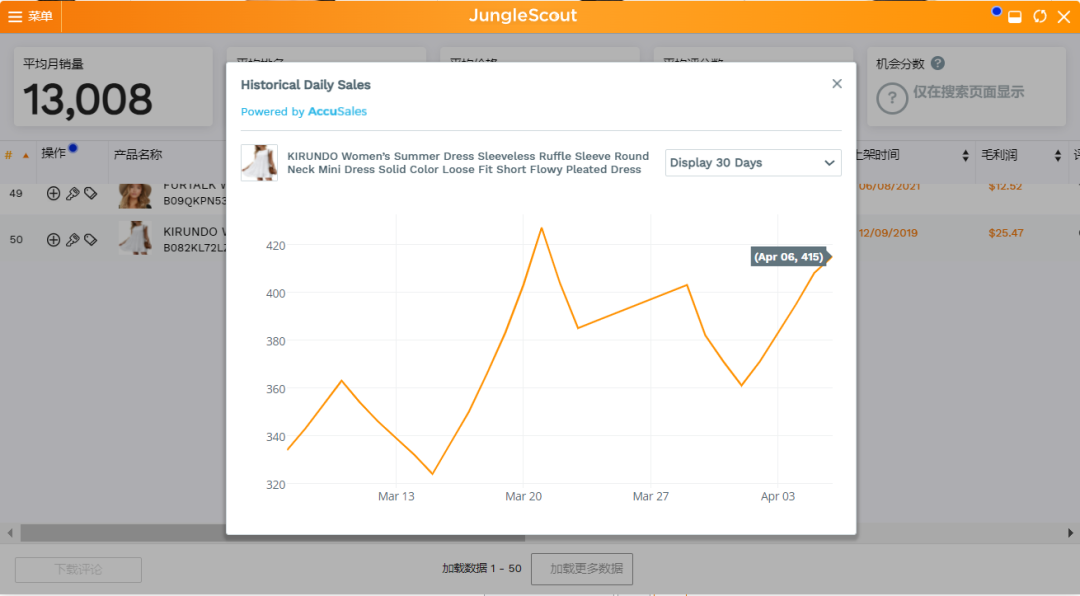Click the 加载更多数据 button
This screenshot has height=596, width=1080.
pos(582,569)
